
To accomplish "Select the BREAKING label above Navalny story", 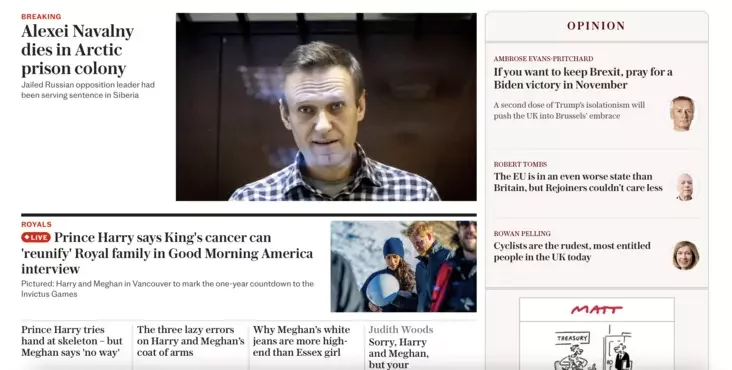I will coord(41,17).
